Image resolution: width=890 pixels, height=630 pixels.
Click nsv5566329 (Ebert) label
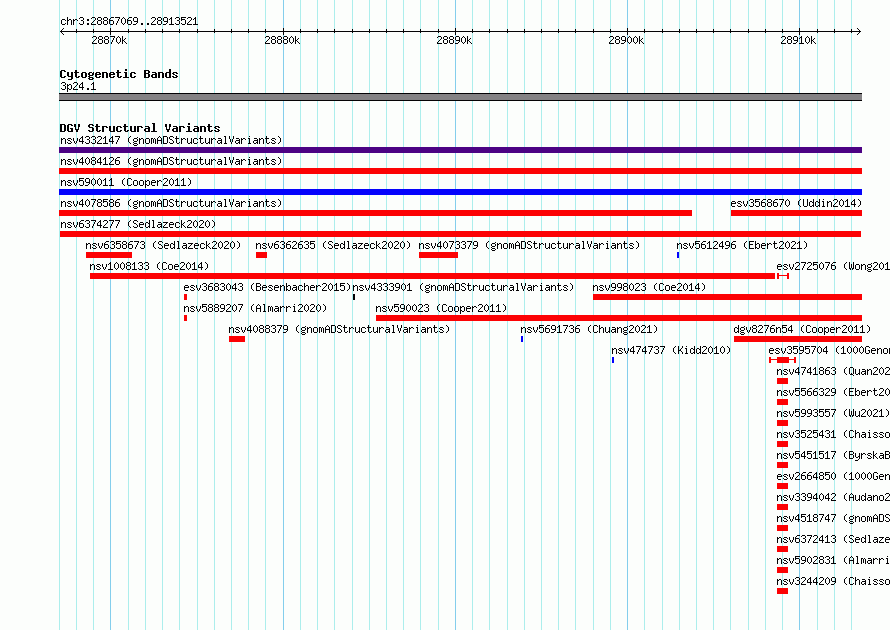tap(833, 392)
